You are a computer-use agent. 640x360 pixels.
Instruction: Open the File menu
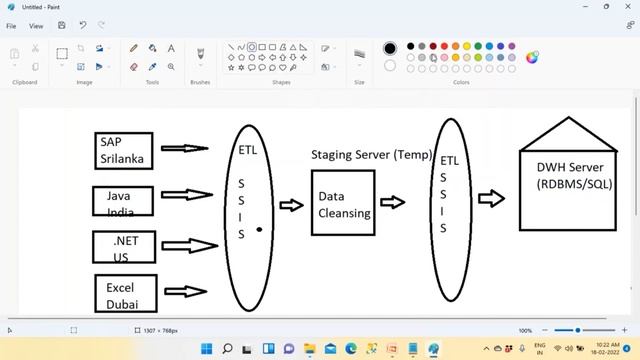11,26
